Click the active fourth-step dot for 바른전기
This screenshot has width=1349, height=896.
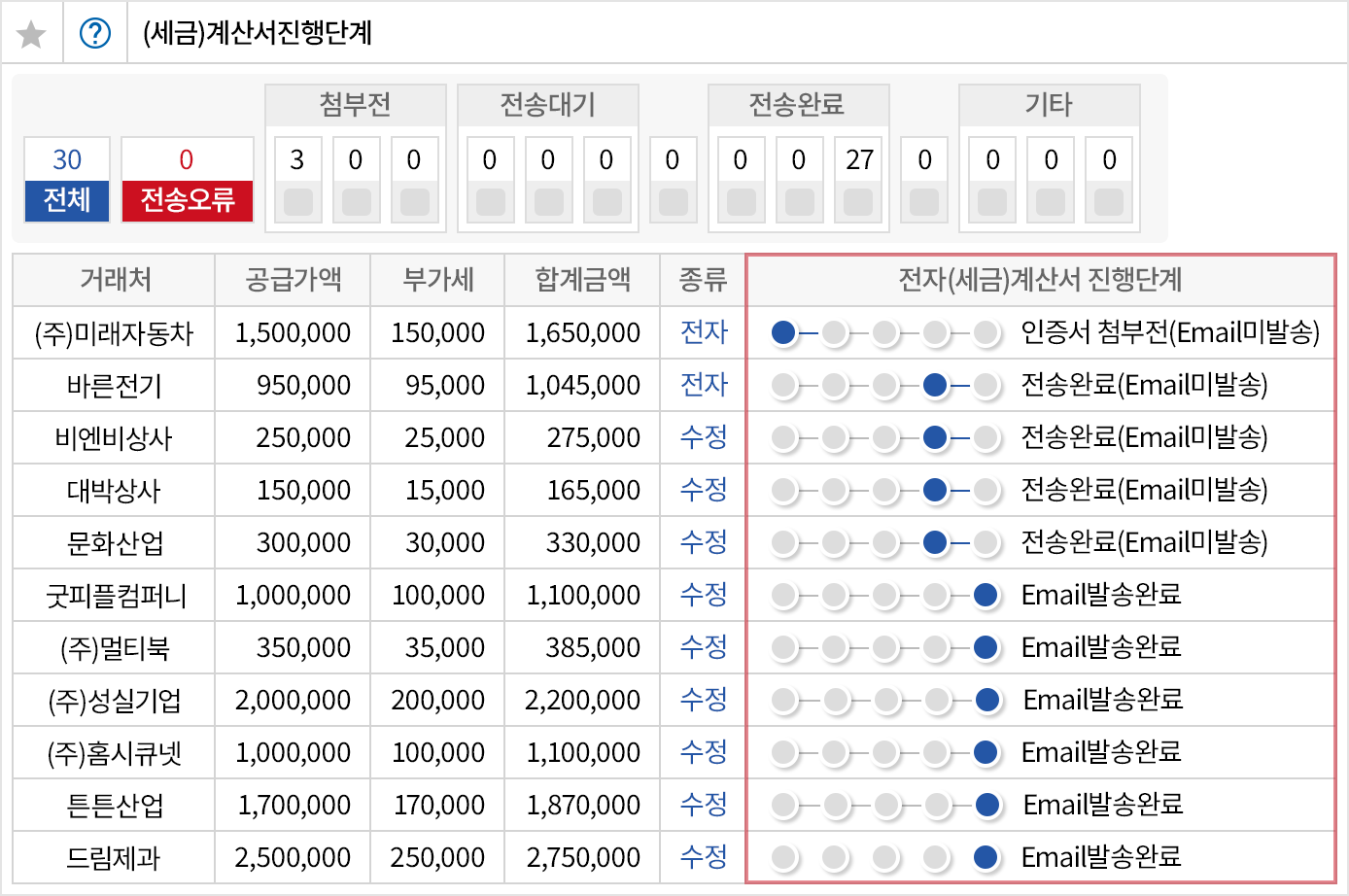point(935,386)
